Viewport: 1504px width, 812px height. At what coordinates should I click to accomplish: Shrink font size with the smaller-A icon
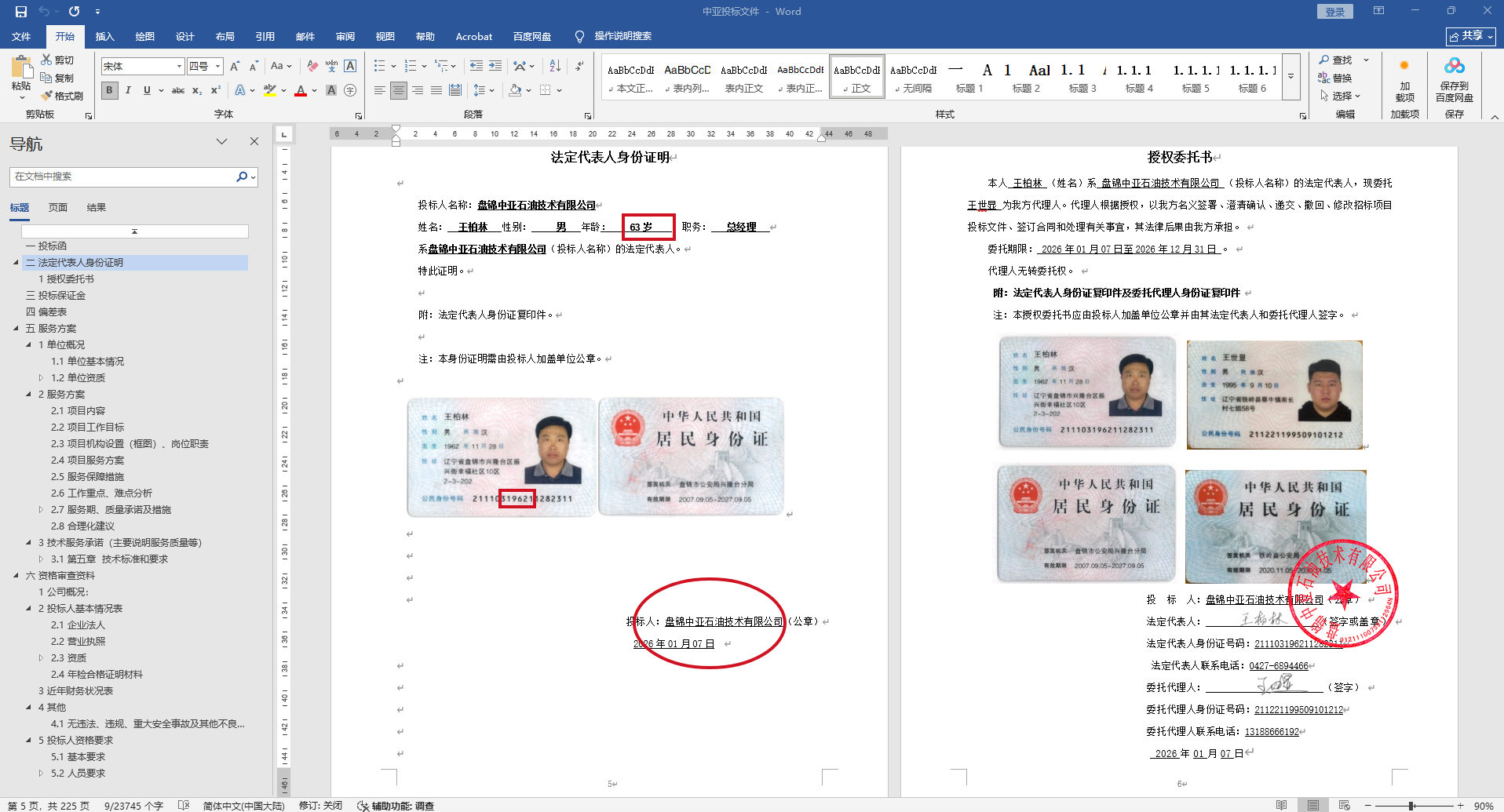254,66
